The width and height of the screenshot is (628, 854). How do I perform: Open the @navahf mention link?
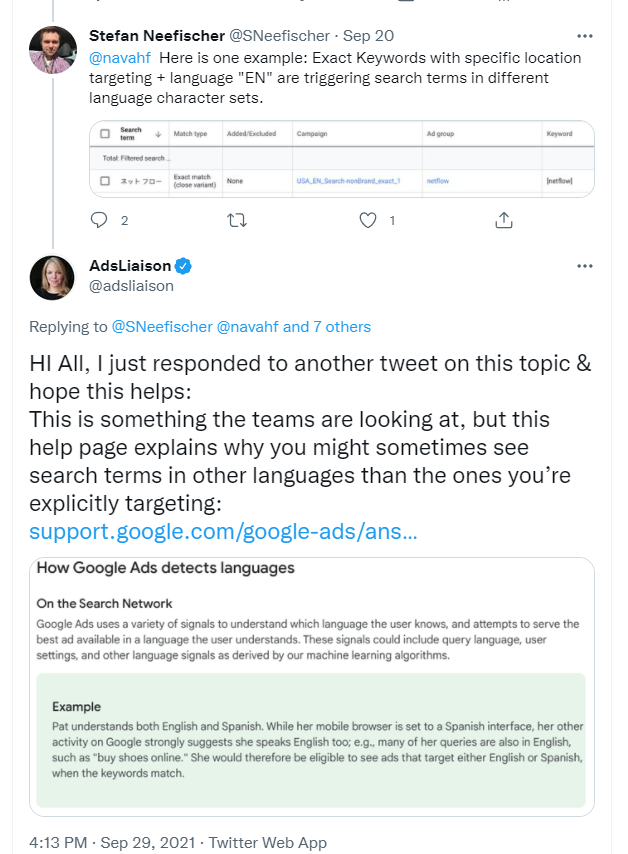pyautogui.click(x=121, y=56)
